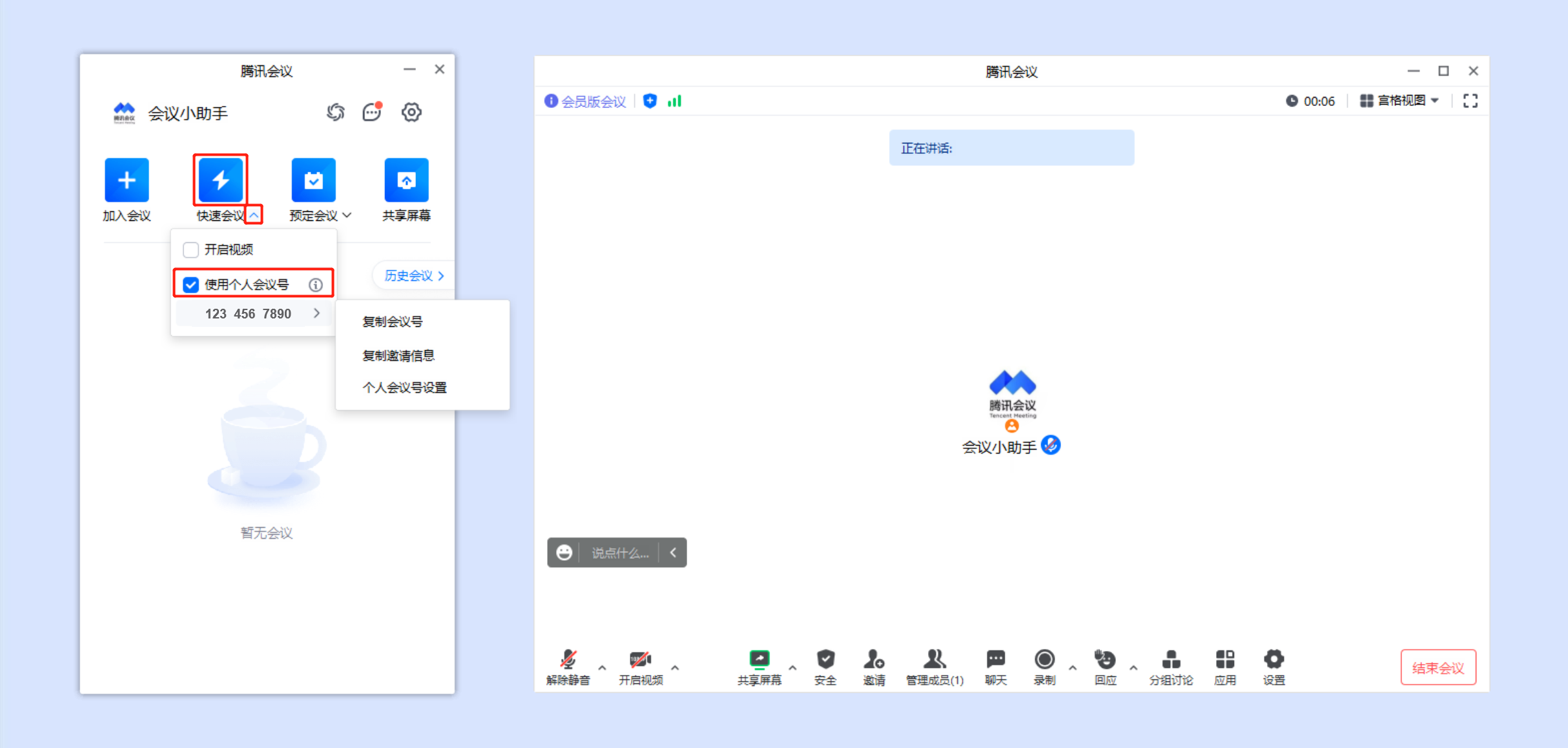
Task: Untick the 使用个人会议号 checkbox
Action: click(191, 285)
